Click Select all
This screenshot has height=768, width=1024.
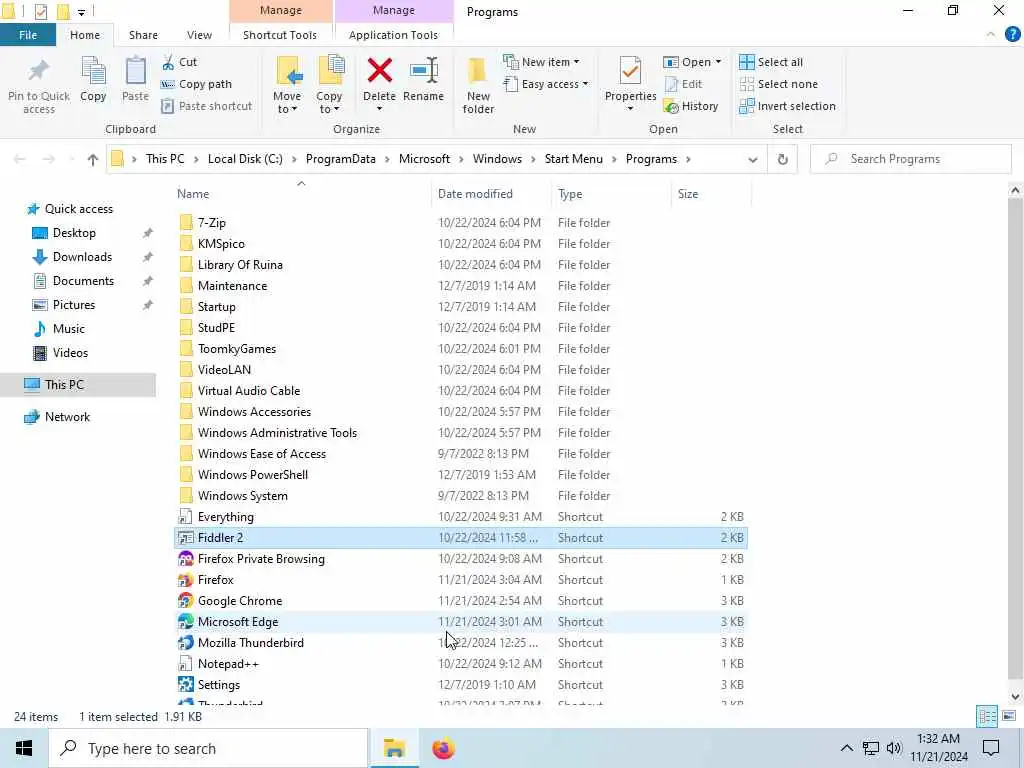pyautogui.click(x=771, y=62)
